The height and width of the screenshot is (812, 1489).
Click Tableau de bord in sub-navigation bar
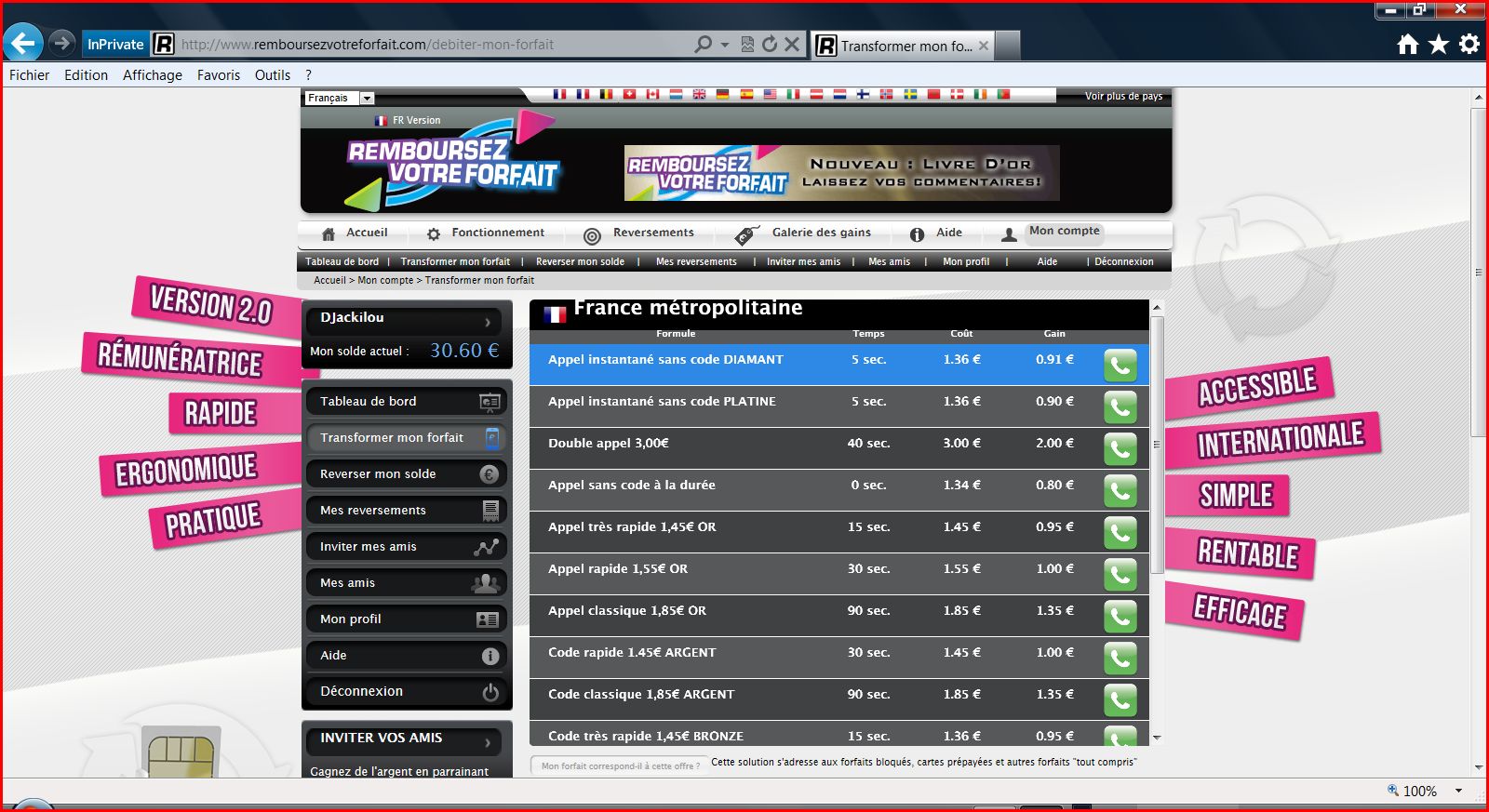[x=342, y=261]
